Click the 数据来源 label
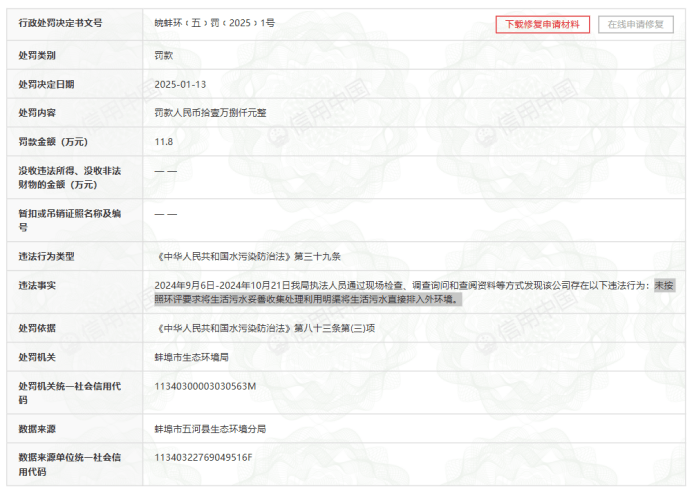 coord(37,429)
